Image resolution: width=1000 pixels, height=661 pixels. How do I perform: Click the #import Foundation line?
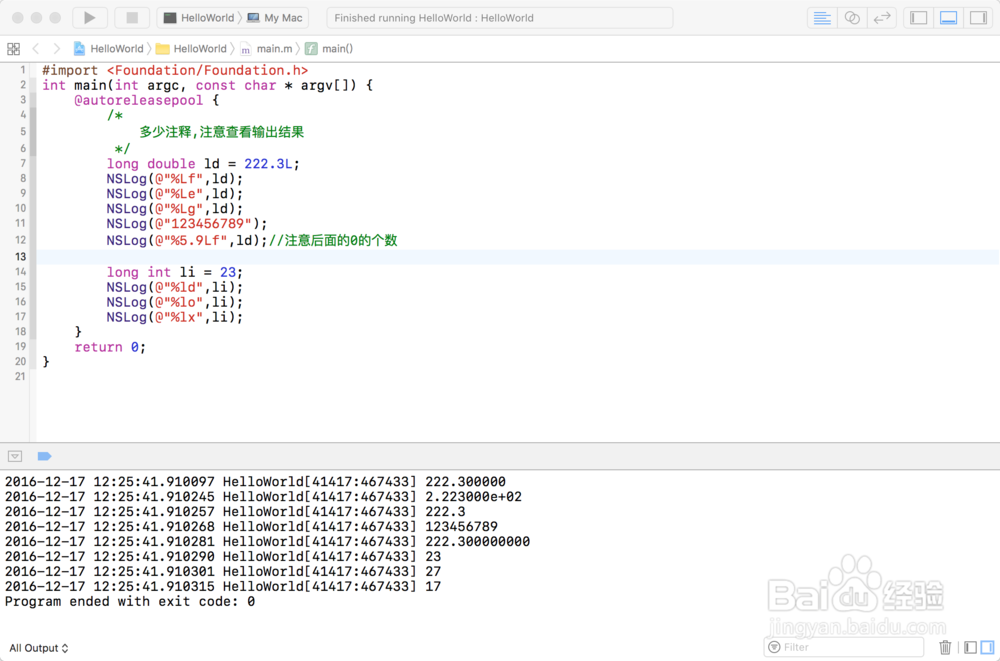175,70
